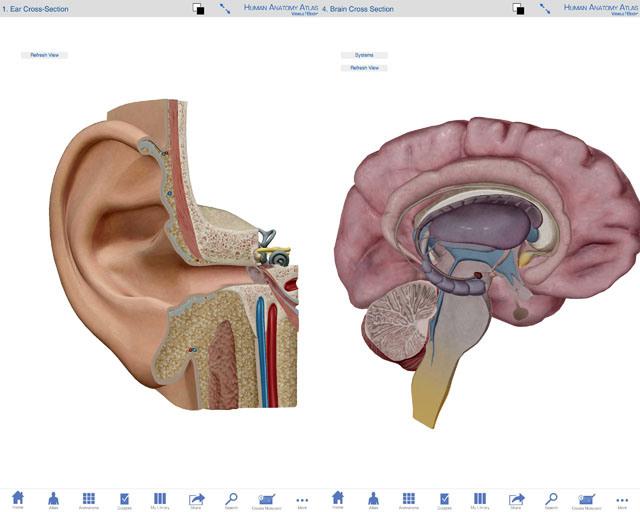Open Search magnifier in the ear pane toolbar
The height and width of the screenshot is (512, 640).
(x=231, y=498)
